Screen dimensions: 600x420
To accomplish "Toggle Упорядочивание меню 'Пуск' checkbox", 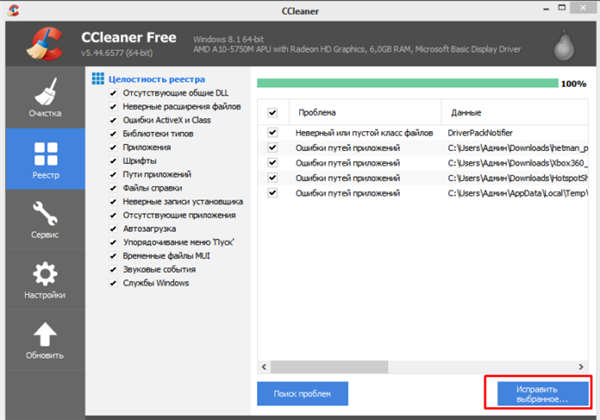I will click(113, 243).
